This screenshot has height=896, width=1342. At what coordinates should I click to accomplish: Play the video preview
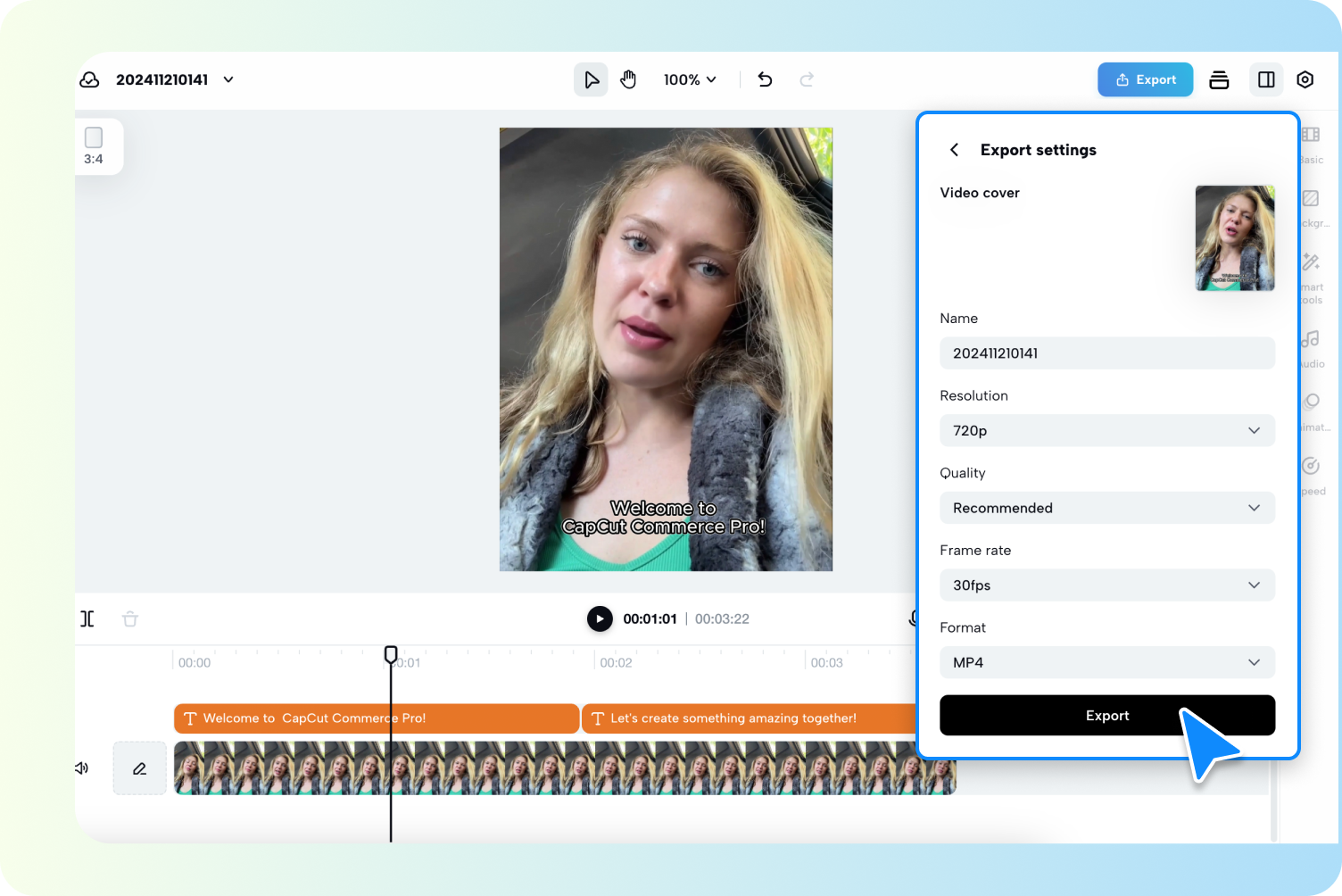(600, 618)
